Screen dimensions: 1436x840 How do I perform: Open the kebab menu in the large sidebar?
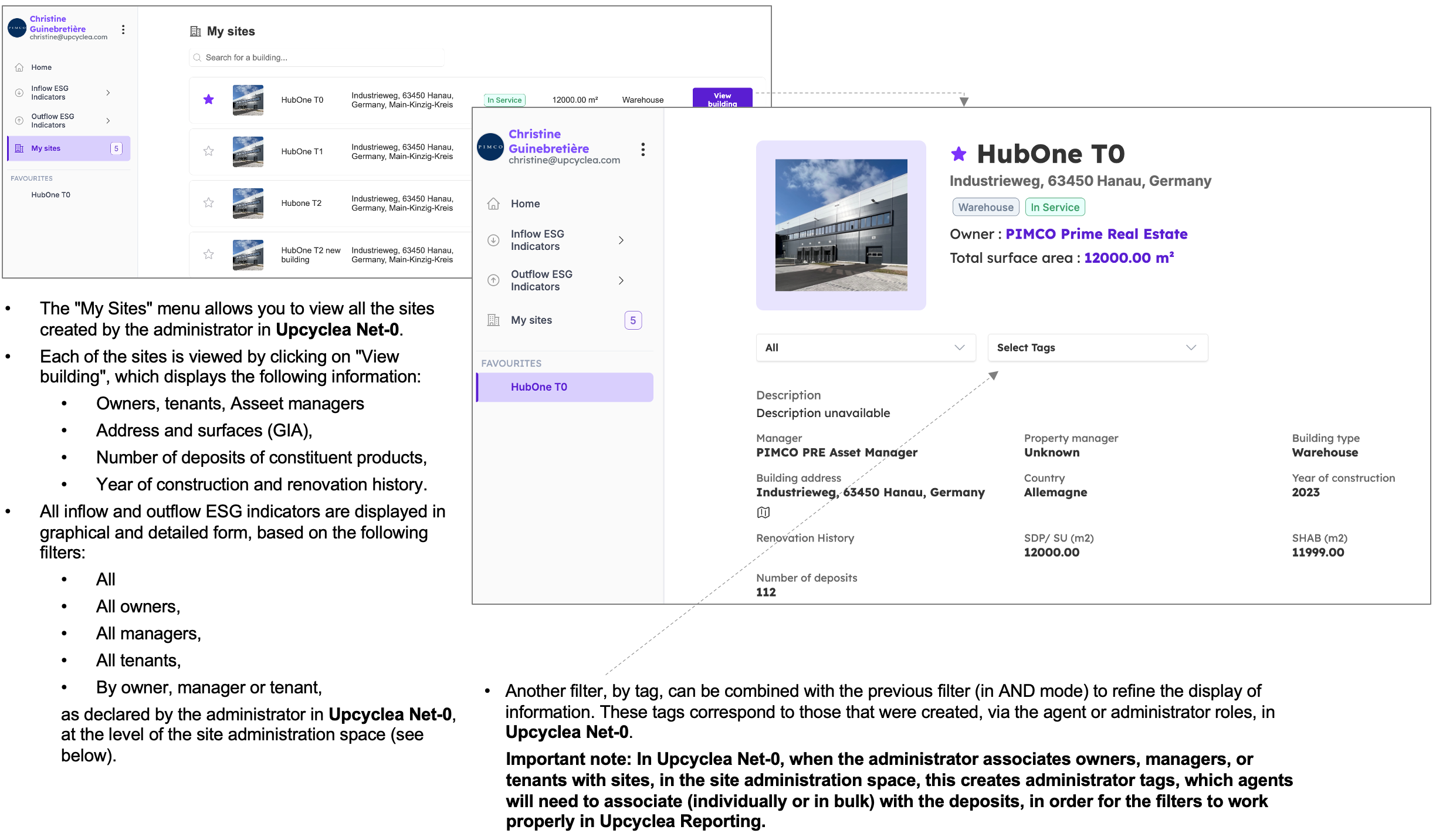(x=644, y=150)
